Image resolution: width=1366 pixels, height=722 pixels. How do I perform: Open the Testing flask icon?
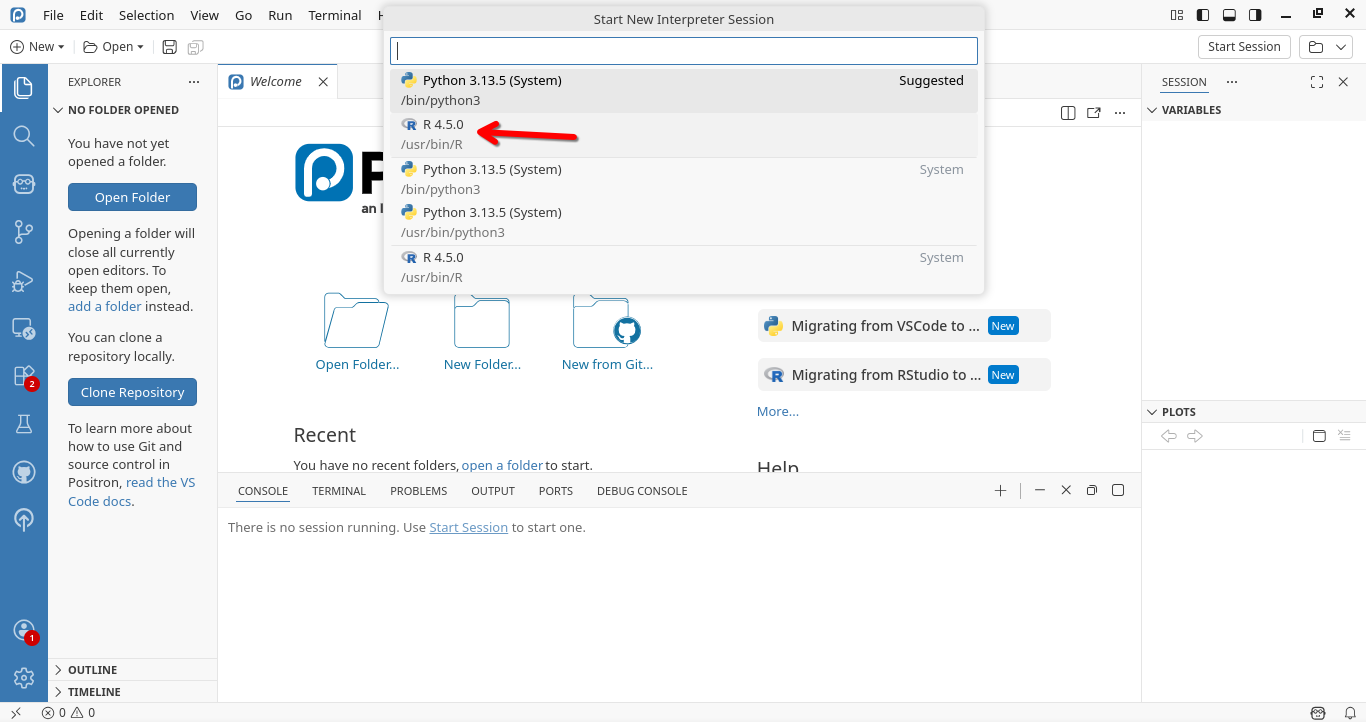coord(24,424)
